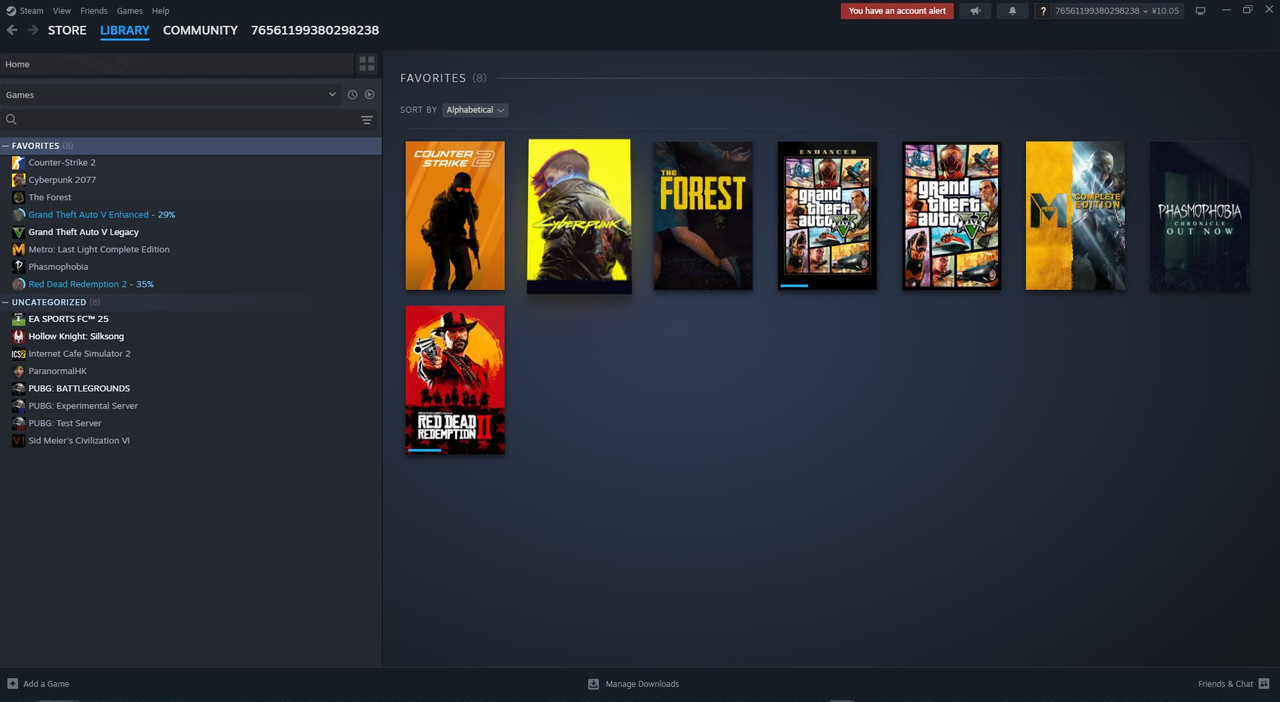Open library Home
Viewport: 1280px width, 702px height.
pyautogui.click(x=177, y=64)
